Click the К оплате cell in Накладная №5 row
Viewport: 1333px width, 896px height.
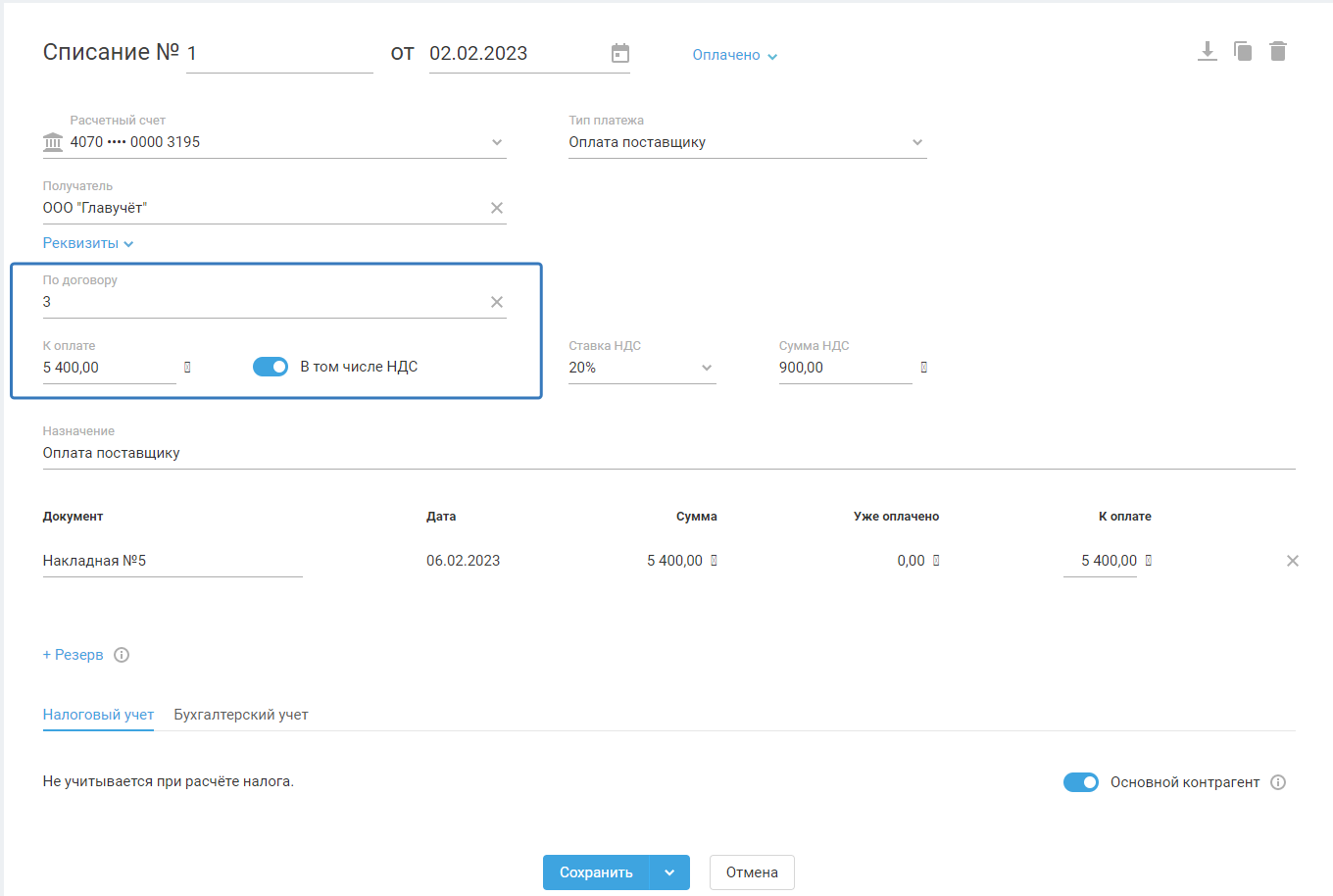coord(1101,561)
